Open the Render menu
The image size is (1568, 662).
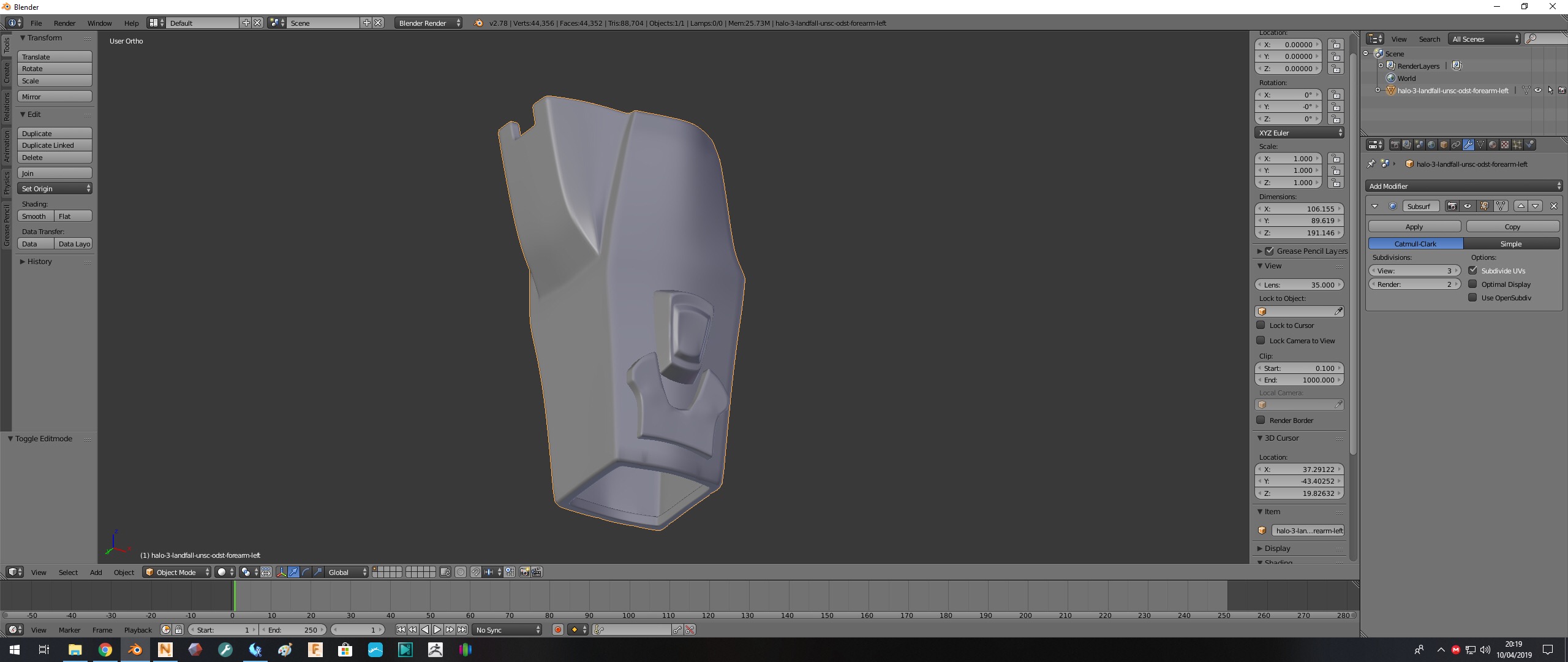(64, 23)
